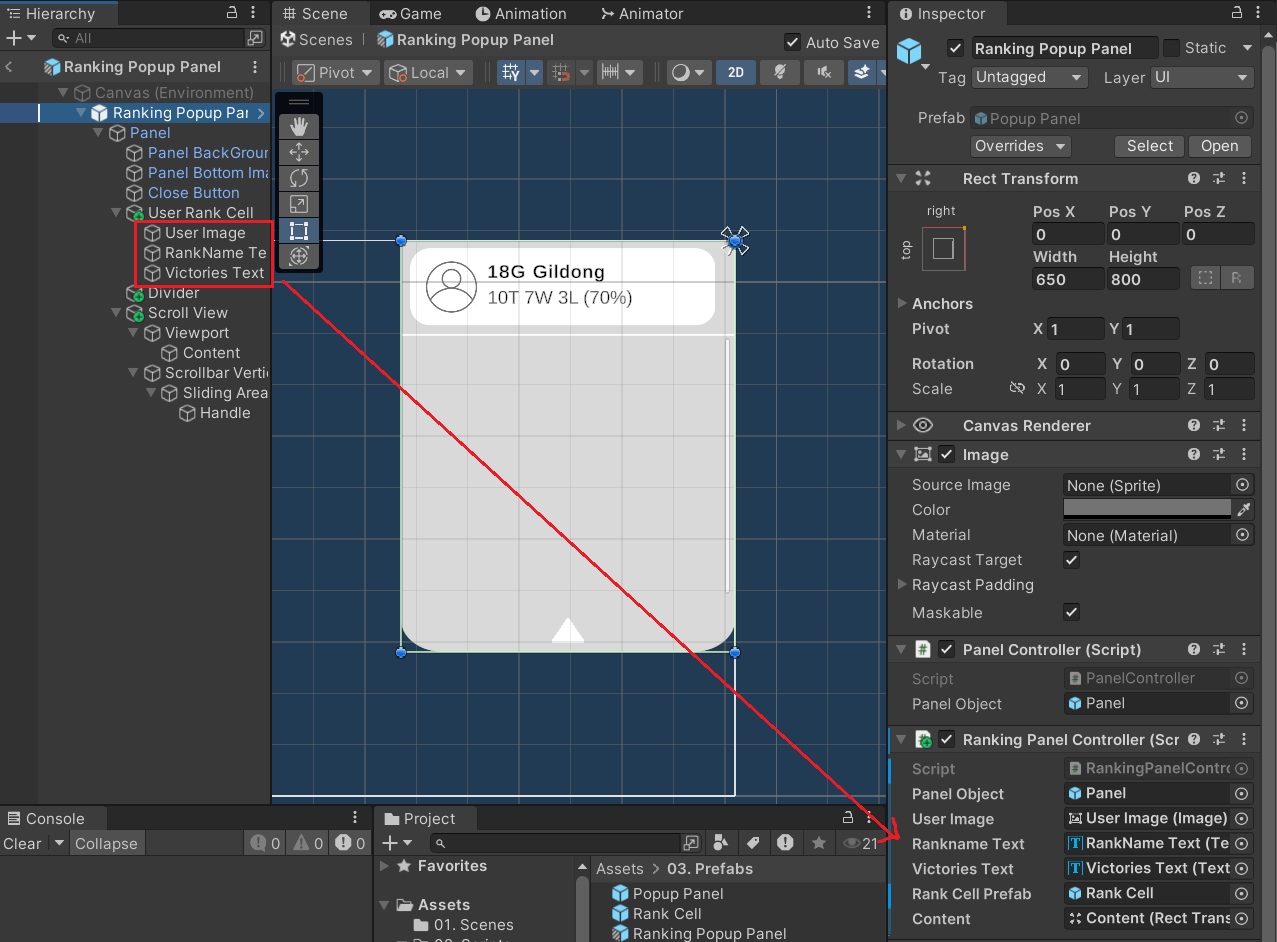Open the Layer UI dropdown

[1202, 77]
